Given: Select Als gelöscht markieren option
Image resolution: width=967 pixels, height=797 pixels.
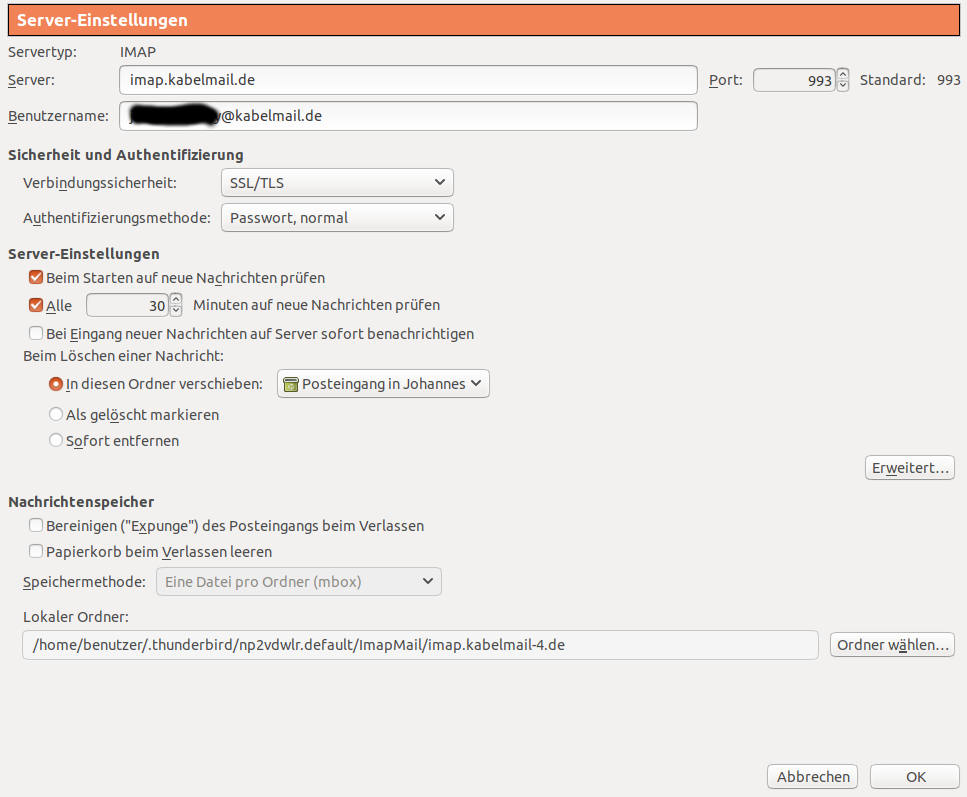Looking at the screenshot, I should pyautogui.click(x=56, y=414).
